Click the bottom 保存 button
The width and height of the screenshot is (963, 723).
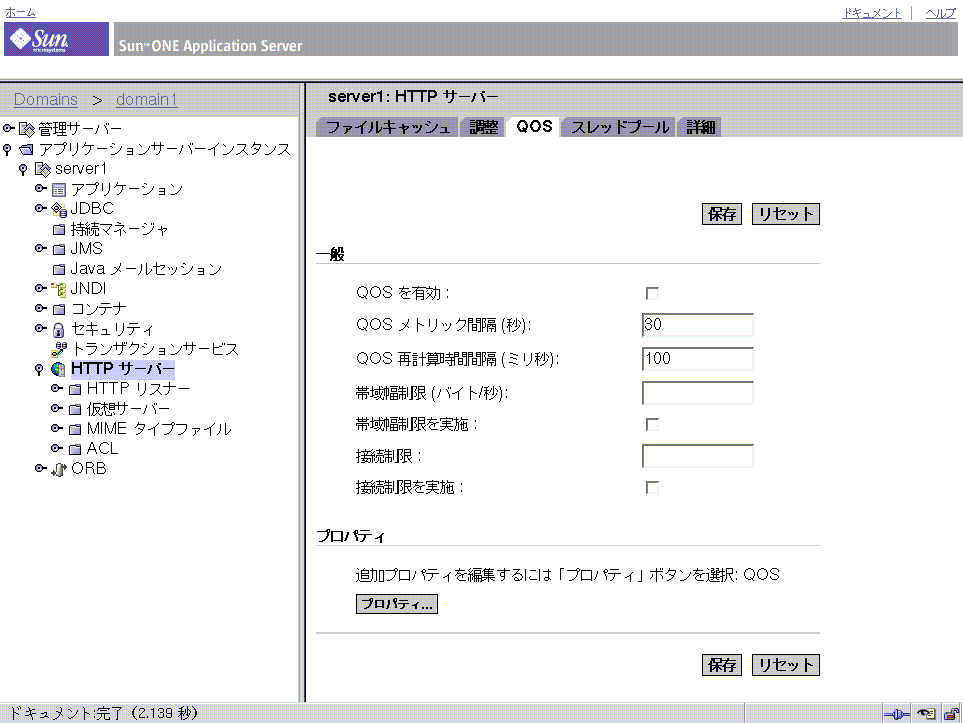pyautogui.click(x=722, y=665)
